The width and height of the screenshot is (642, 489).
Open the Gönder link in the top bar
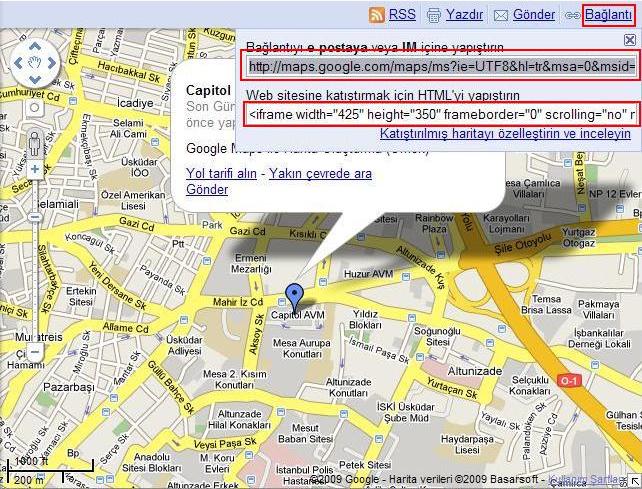coord(534,14)
